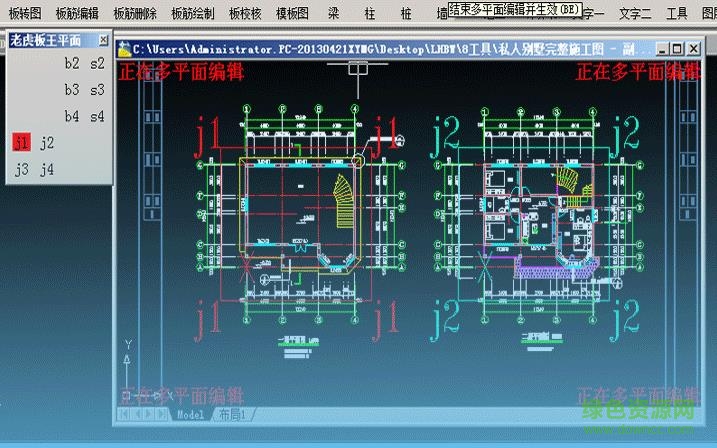Open the 板校核 menu

[245, 13]
